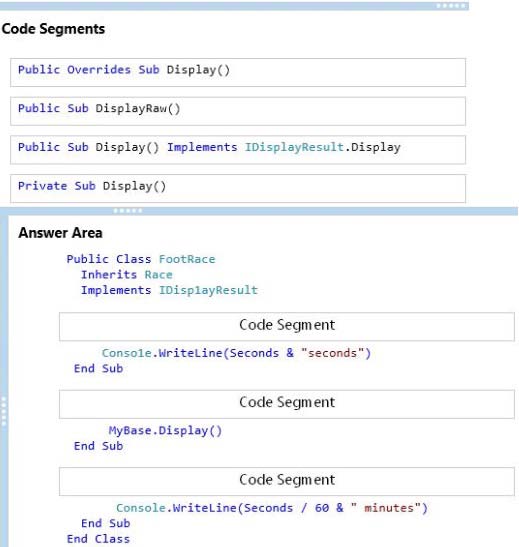Click the vertical grip dots on left edge

coord(4,411)
